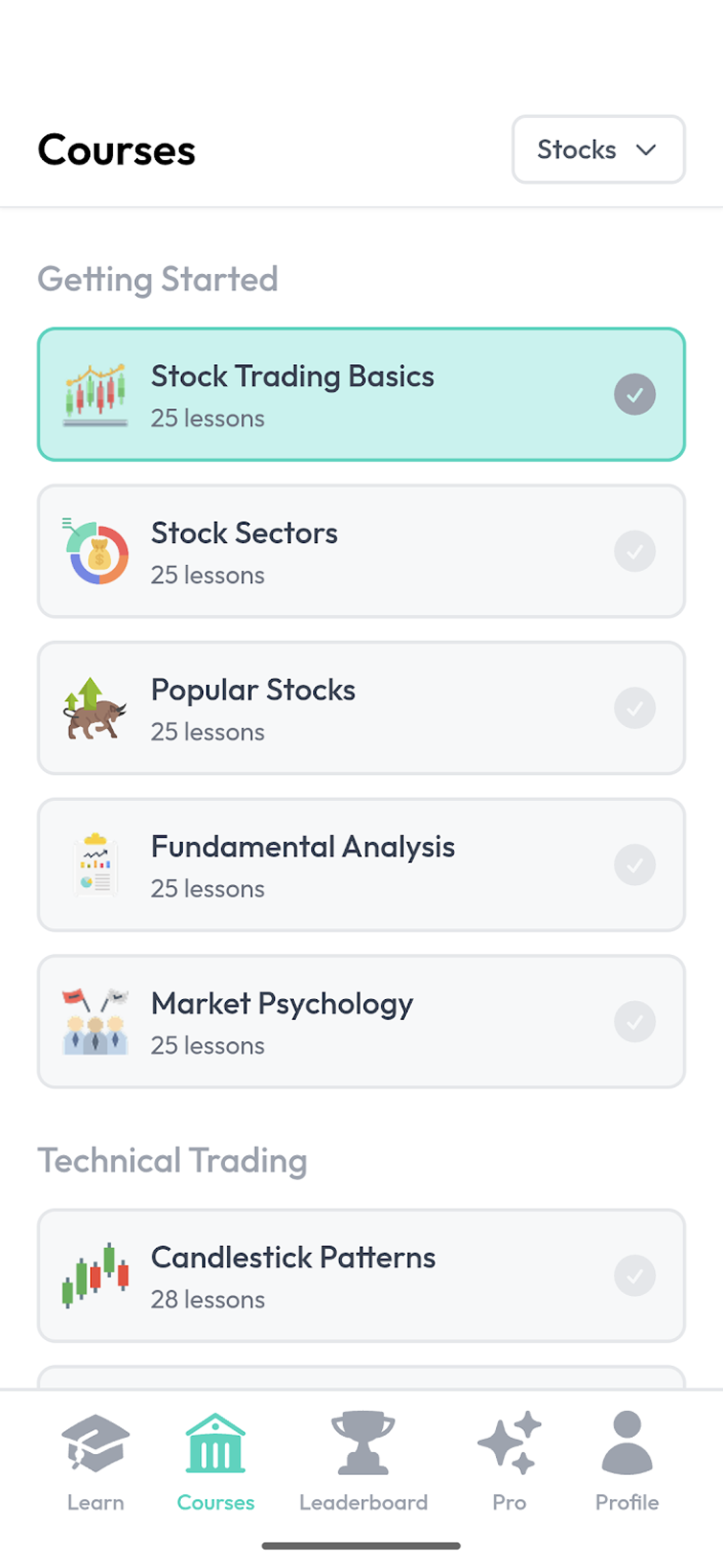Toggle the Stock Trading Basics checkmark
The image size is (723, 1568).
(635, 395)
